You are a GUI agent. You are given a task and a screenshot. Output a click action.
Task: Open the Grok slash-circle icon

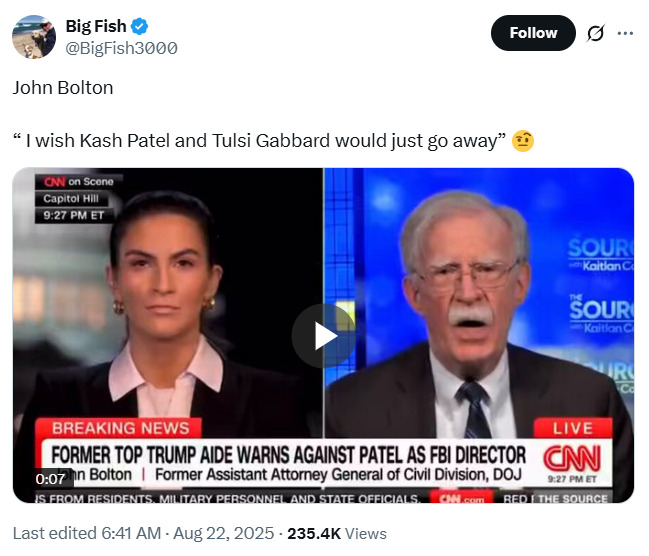coord(596,33)
